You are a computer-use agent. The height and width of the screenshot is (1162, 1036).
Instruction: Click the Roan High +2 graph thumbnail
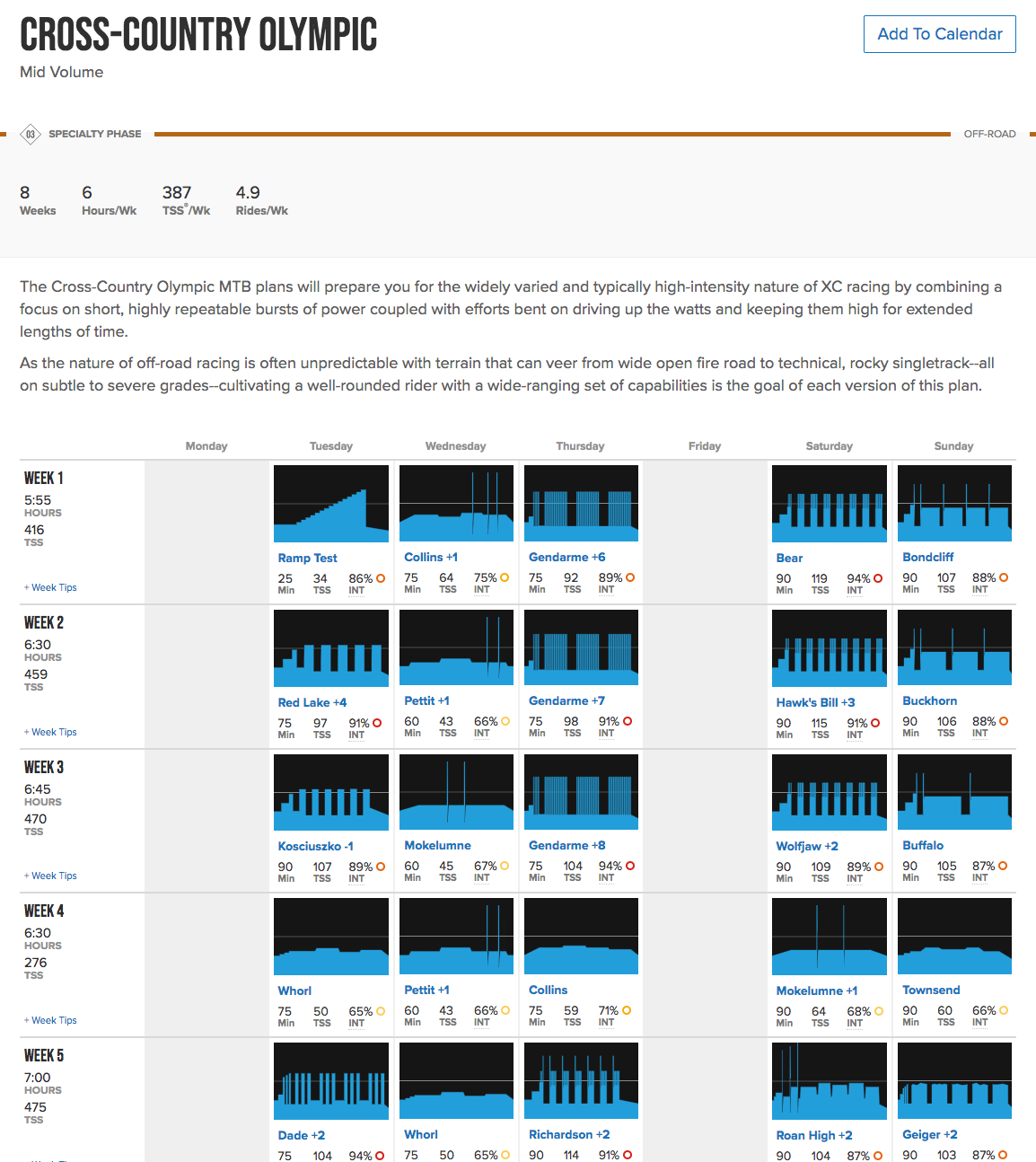point(830,1080)
